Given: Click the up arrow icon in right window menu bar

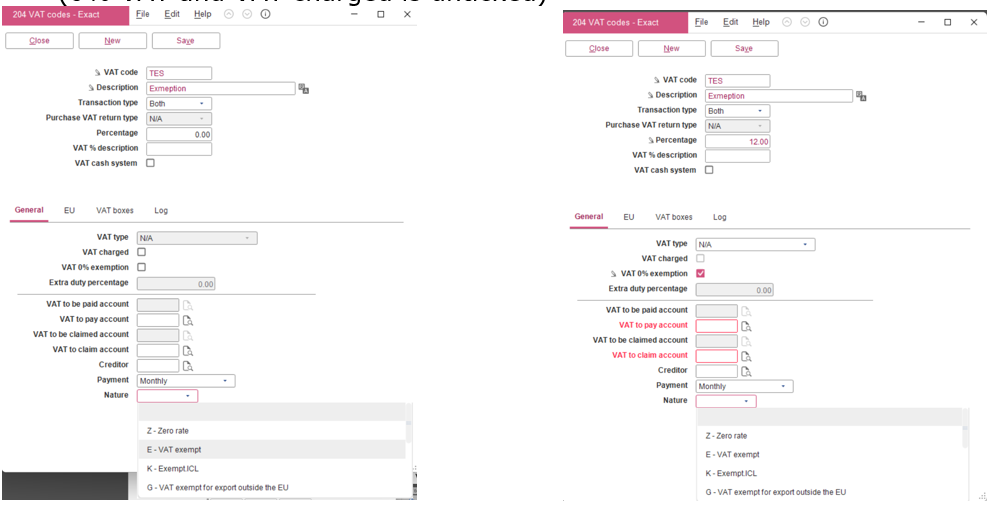Looking at the screenshot, I should [787, 22].
